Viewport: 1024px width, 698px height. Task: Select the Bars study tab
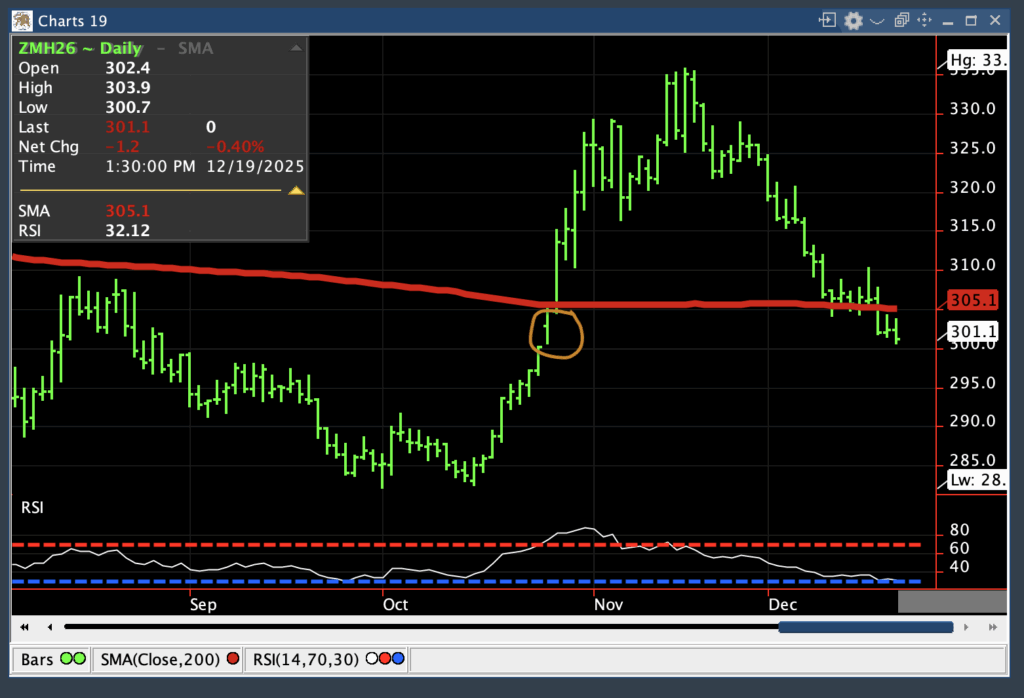click(x=51, y=660)
